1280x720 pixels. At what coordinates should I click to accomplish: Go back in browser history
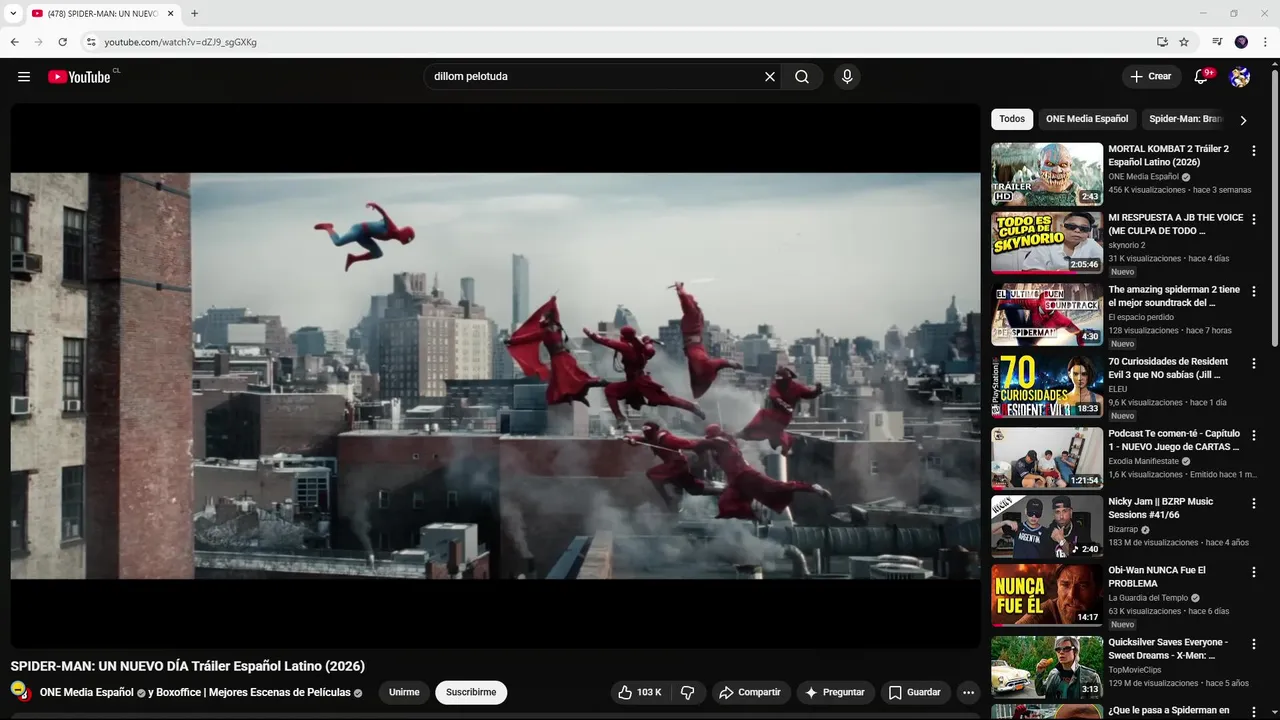click(x=14, y=42)
